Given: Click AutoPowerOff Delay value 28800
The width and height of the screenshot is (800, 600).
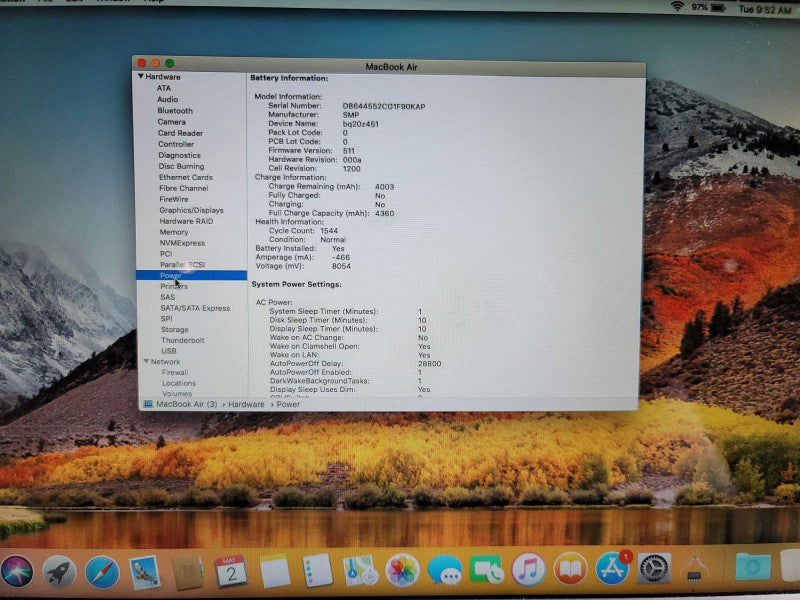Looking at the screenshot, I should pyautogui.click(x=430, y=364).
